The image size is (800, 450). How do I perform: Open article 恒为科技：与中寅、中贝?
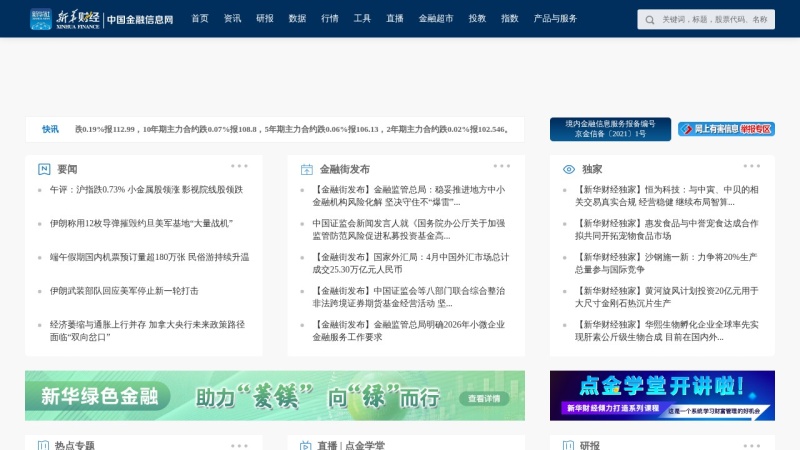667,196
